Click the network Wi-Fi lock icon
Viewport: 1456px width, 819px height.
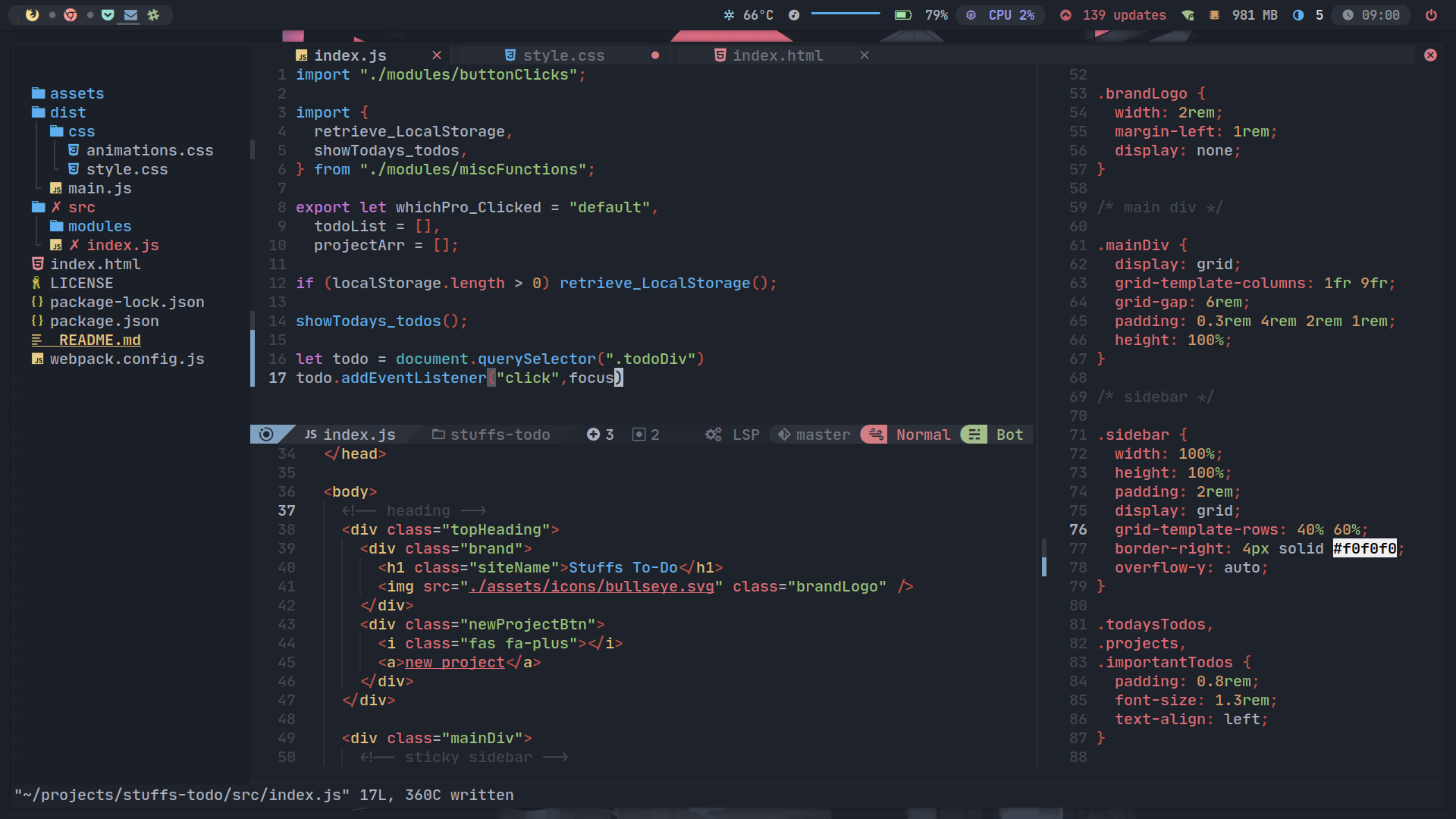click(x=1188, y=14)
